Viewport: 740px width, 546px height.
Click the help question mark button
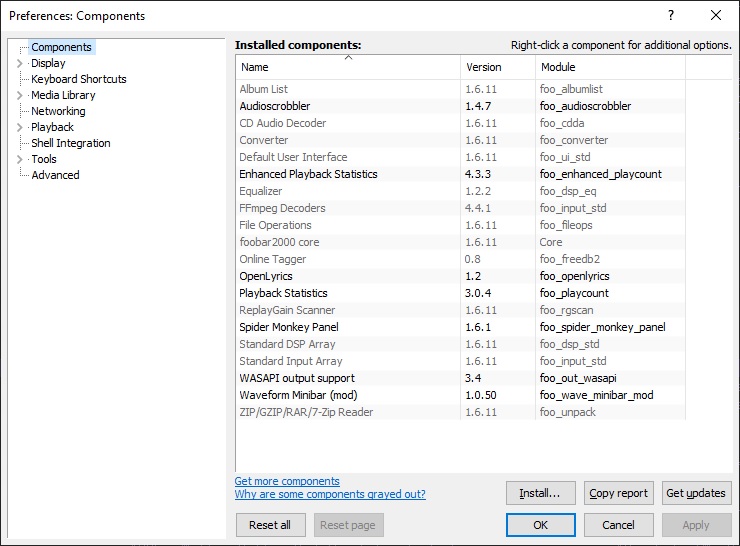(671, 15)
